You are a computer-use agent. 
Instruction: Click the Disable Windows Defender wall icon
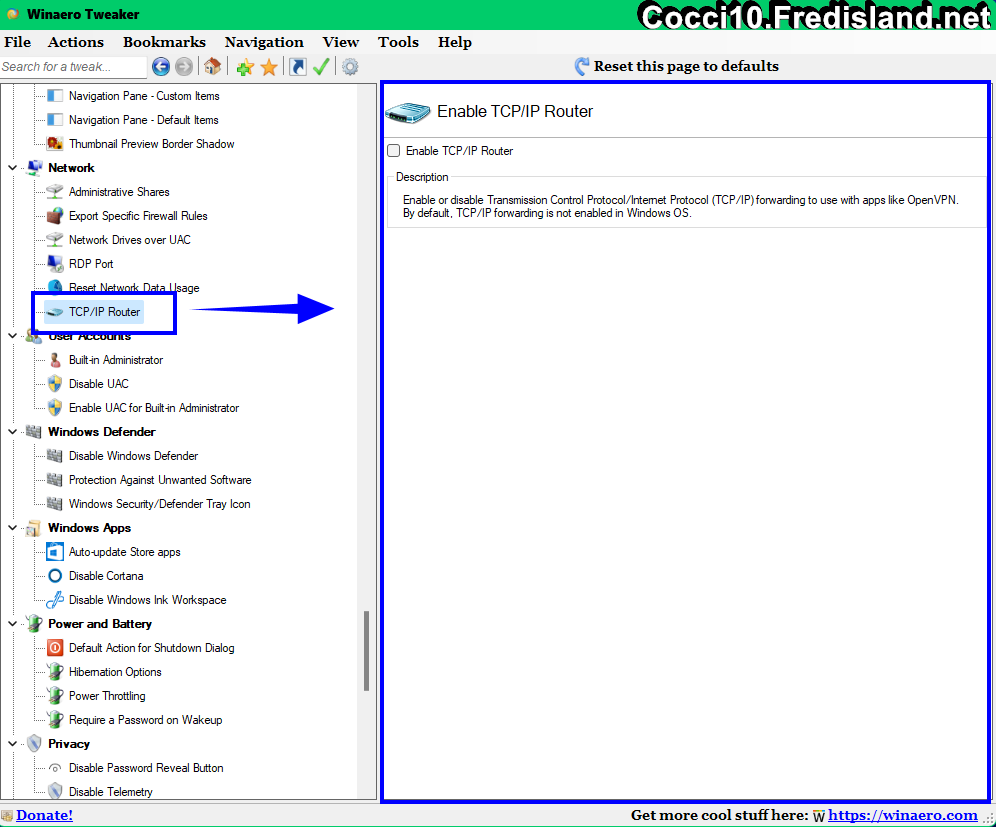tap(55, 456)
